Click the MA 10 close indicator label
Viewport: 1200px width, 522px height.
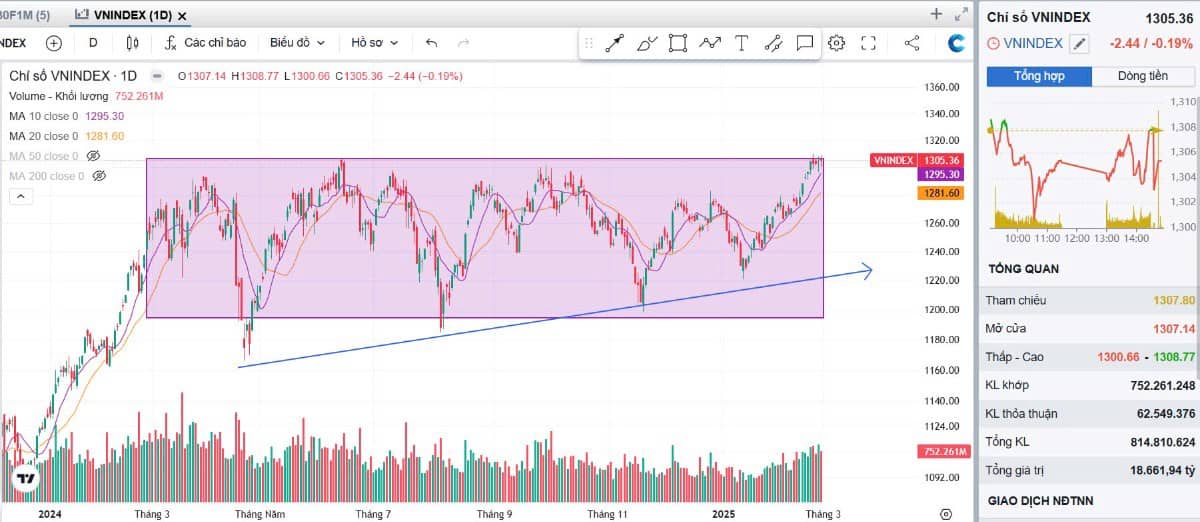[x=43, y=116]
